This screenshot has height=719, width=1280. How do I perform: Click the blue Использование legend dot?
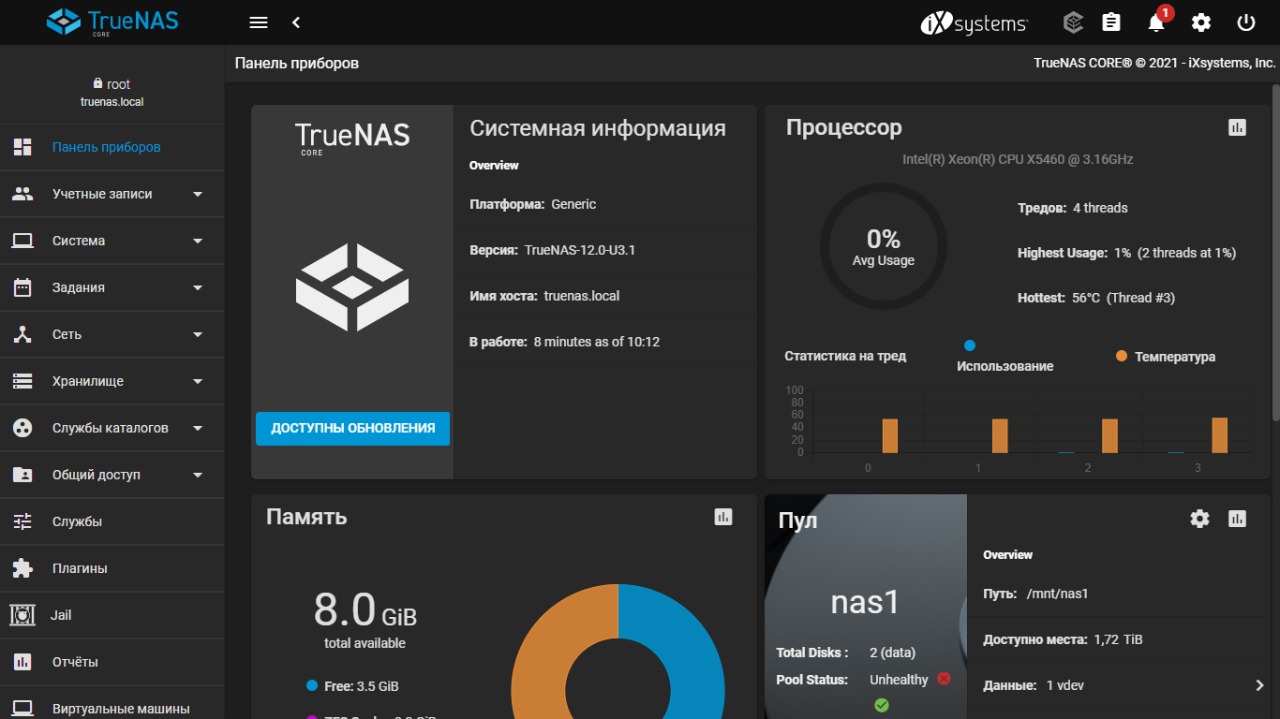pyautogui.click(x=969, y=346)
